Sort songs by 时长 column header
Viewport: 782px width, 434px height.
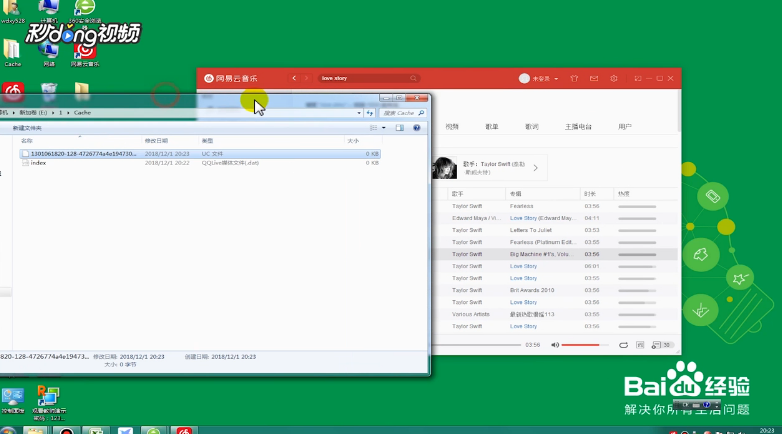pos(595,194)
